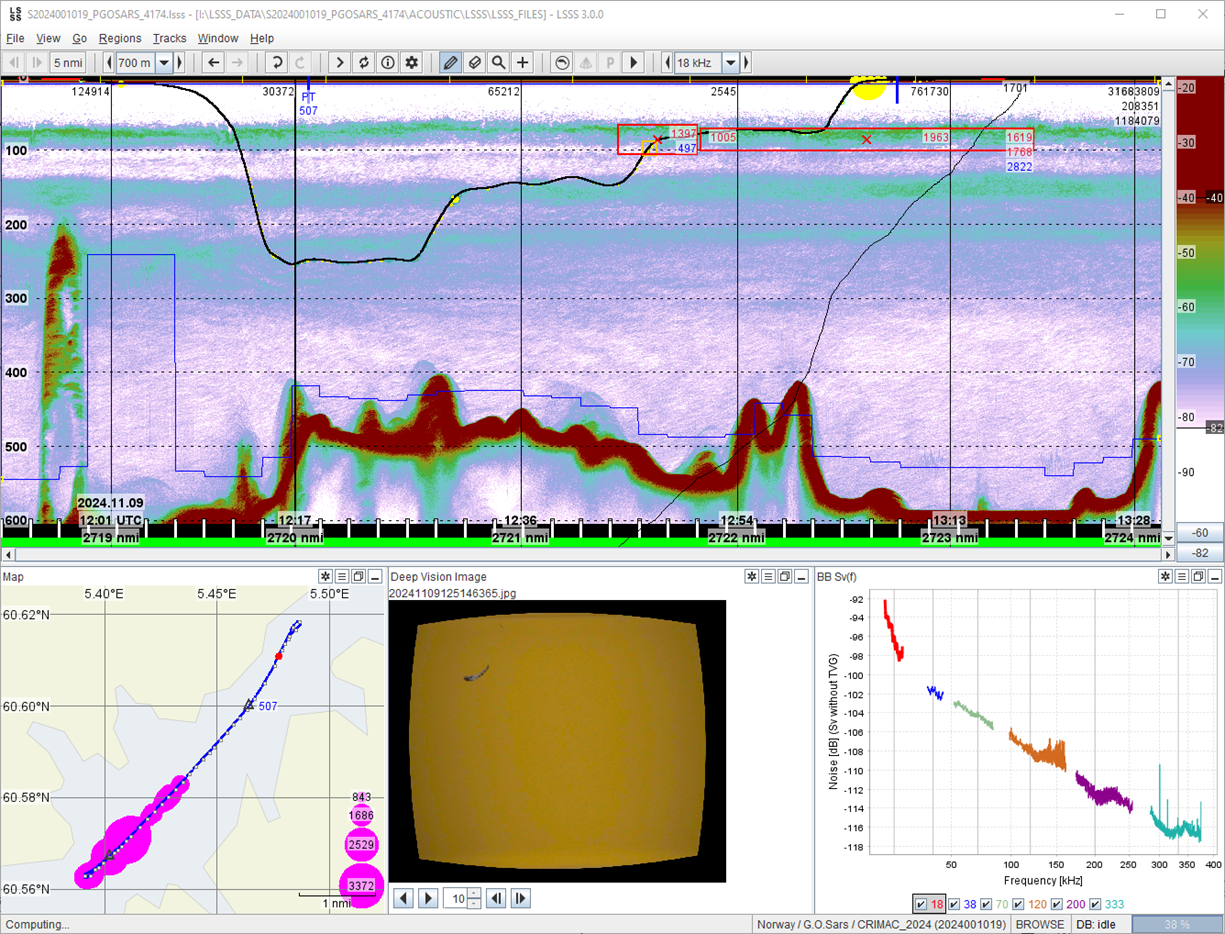Detach the BB Sv(f) panel
This screenshot has height=934, width=1225.
coord(1198,577)
